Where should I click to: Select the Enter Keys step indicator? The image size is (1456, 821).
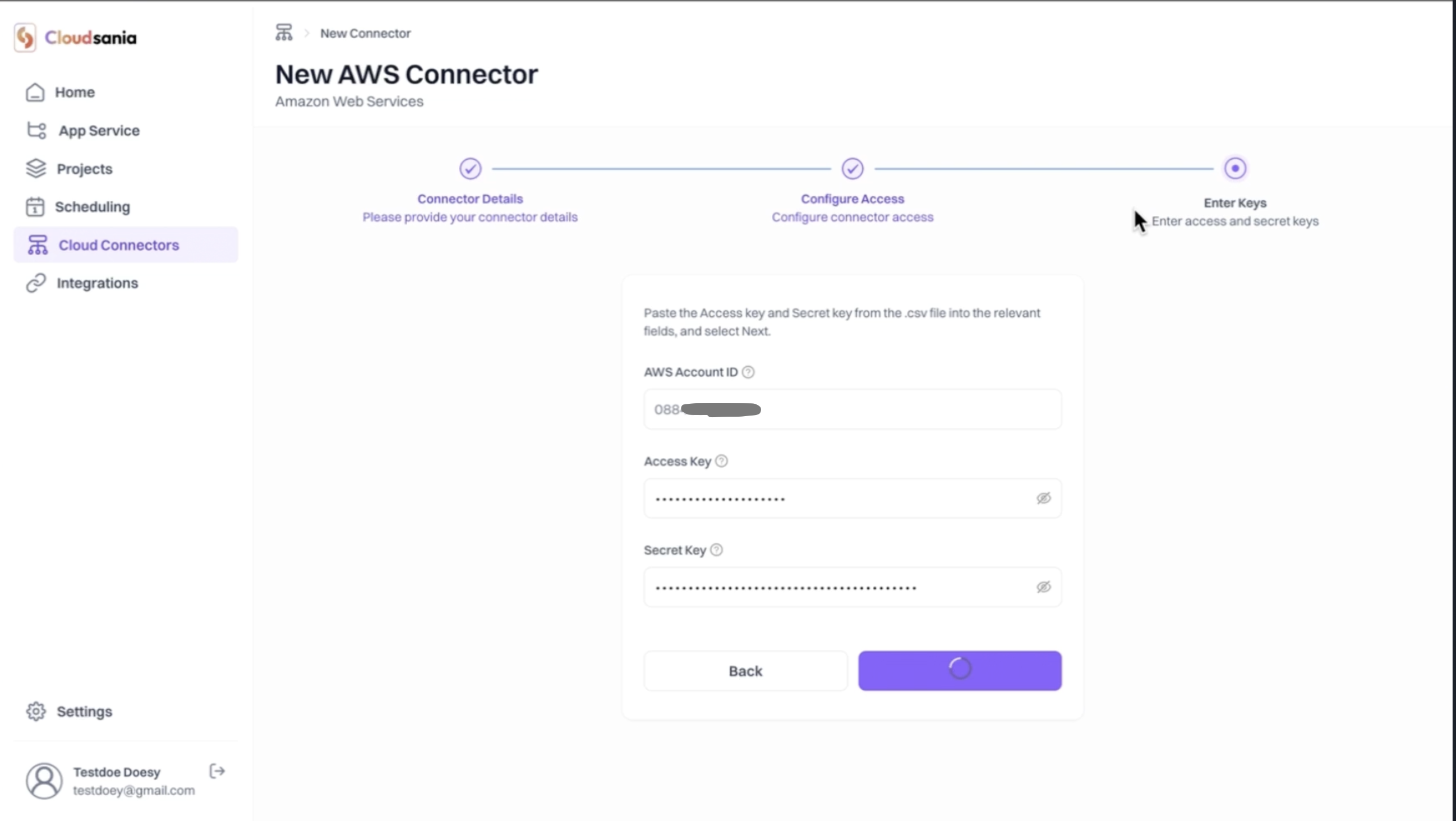coord(1235,168)
